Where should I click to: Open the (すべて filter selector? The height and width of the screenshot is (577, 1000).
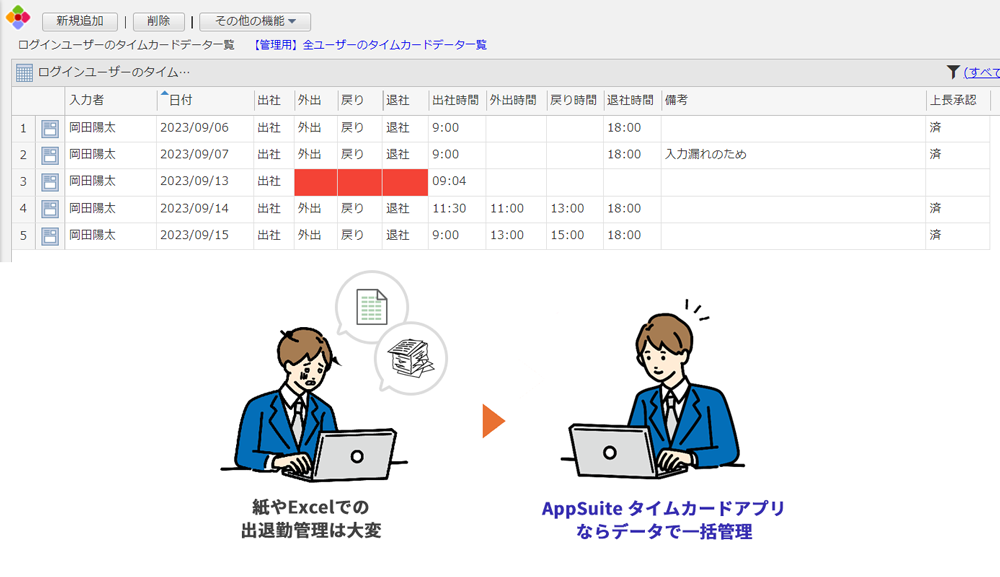[981, 72]
